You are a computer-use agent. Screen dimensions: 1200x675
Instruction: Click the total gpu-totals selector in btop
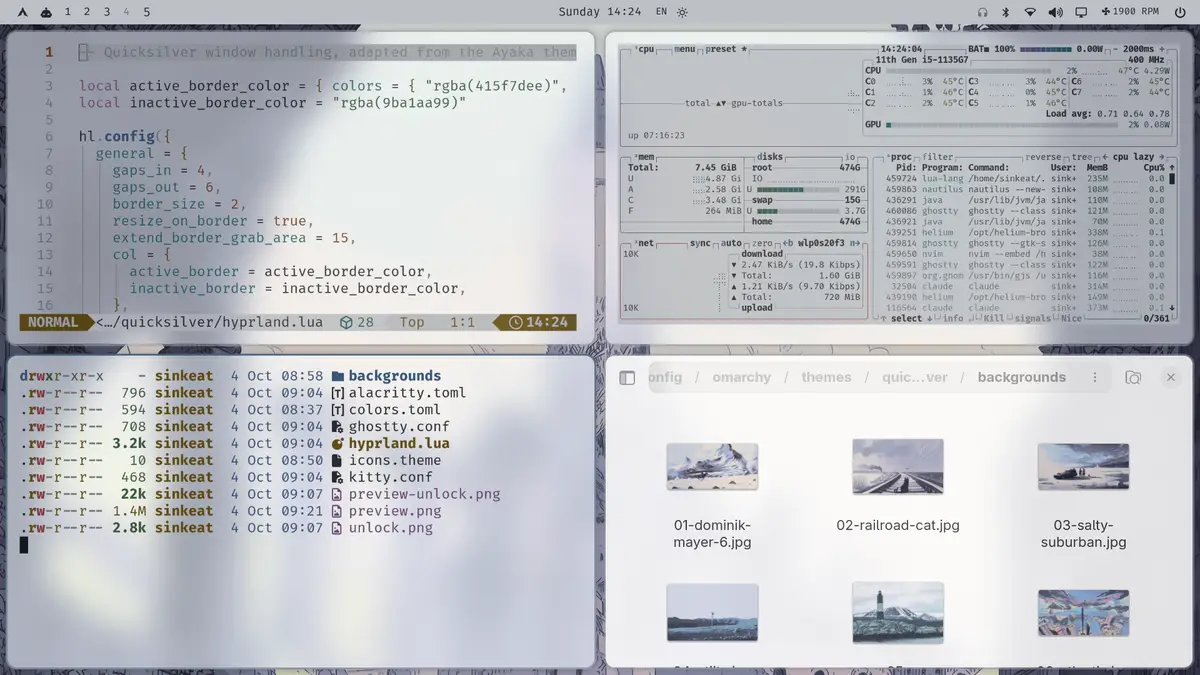point(733,103)
